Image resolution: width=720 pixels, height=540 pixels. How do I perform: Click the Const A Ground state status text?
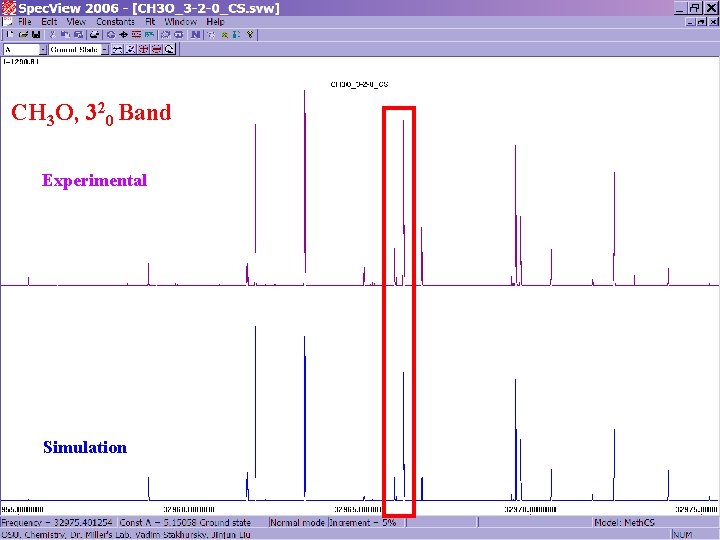tap(186, 523)
